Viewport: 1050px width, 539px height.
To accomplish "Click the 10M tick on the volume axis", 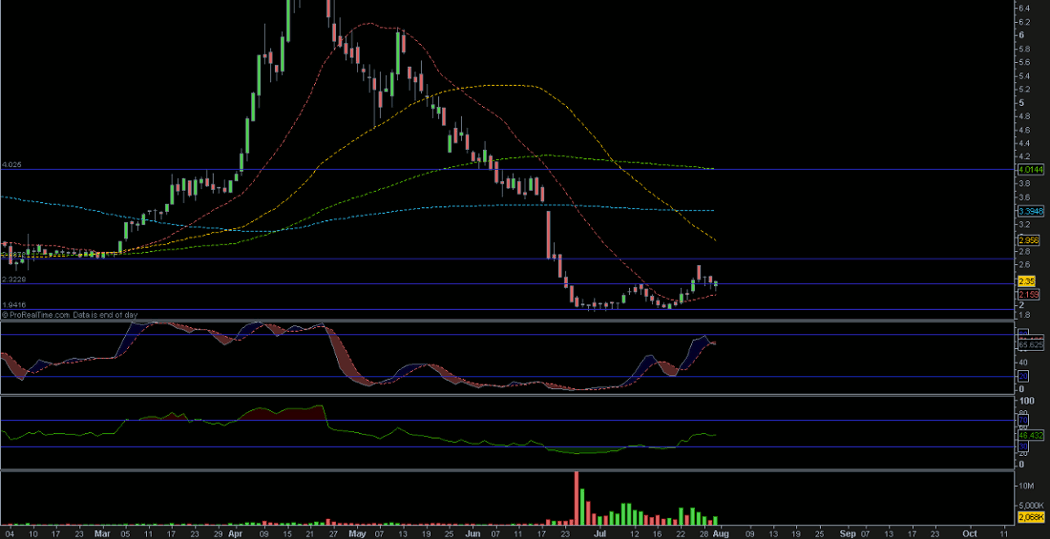I will coord(1027,484).
